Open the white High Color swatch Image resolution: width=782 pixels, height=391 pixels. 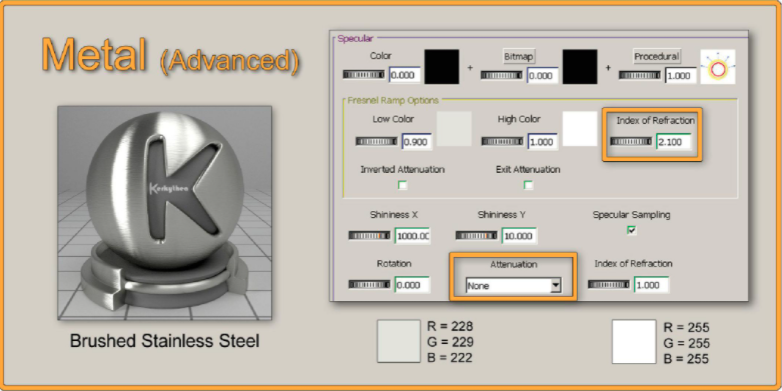click(x=580, y=129)
